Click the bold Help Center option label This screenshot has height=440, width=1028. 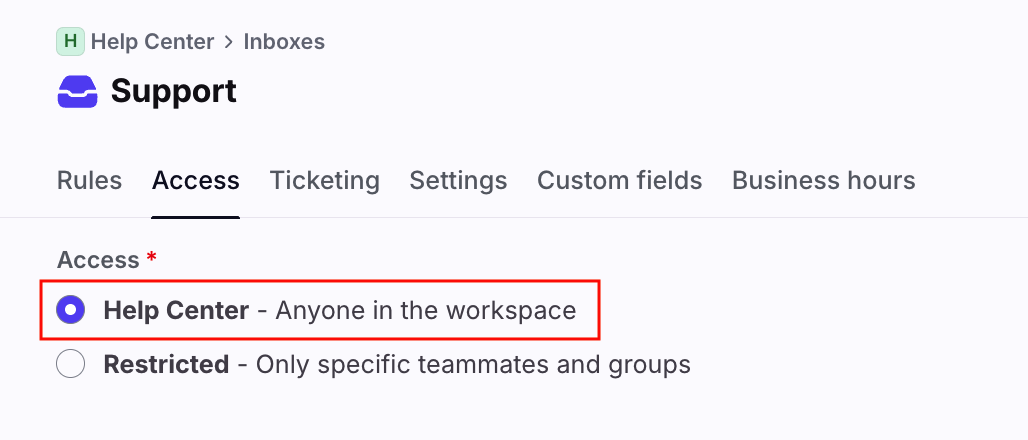pos(175,310)
